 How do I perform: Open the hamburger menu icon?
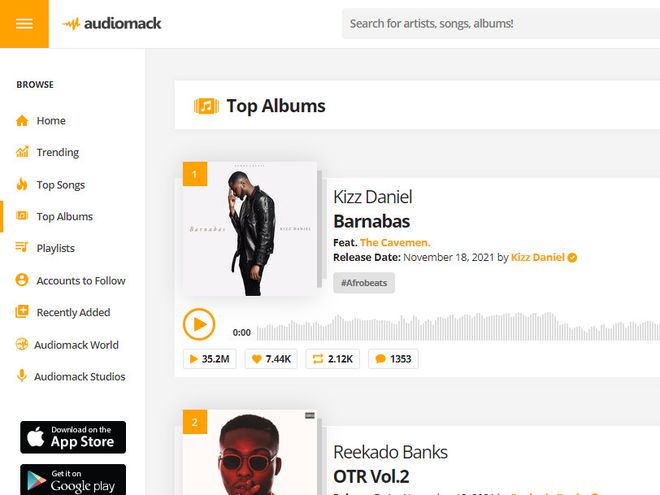[x=24, y=24]
